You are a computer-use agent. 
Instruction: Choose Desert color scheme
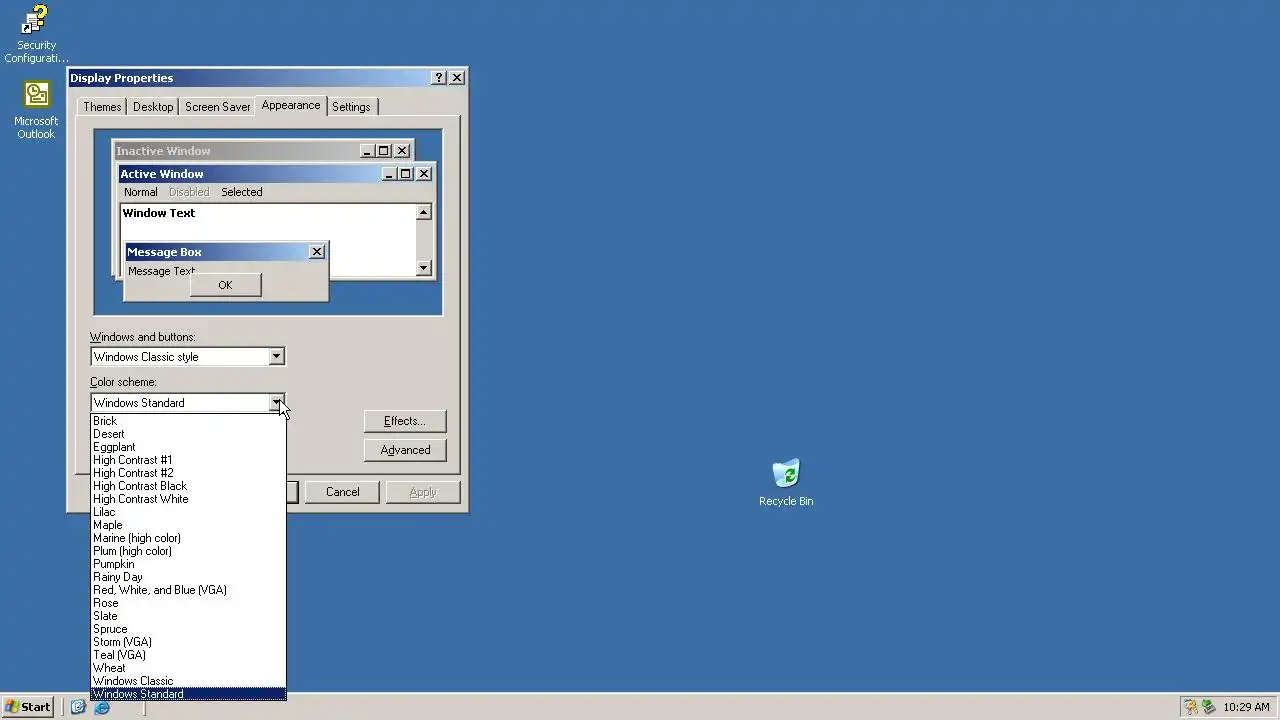pyautogui.click(x=188, y=434)
